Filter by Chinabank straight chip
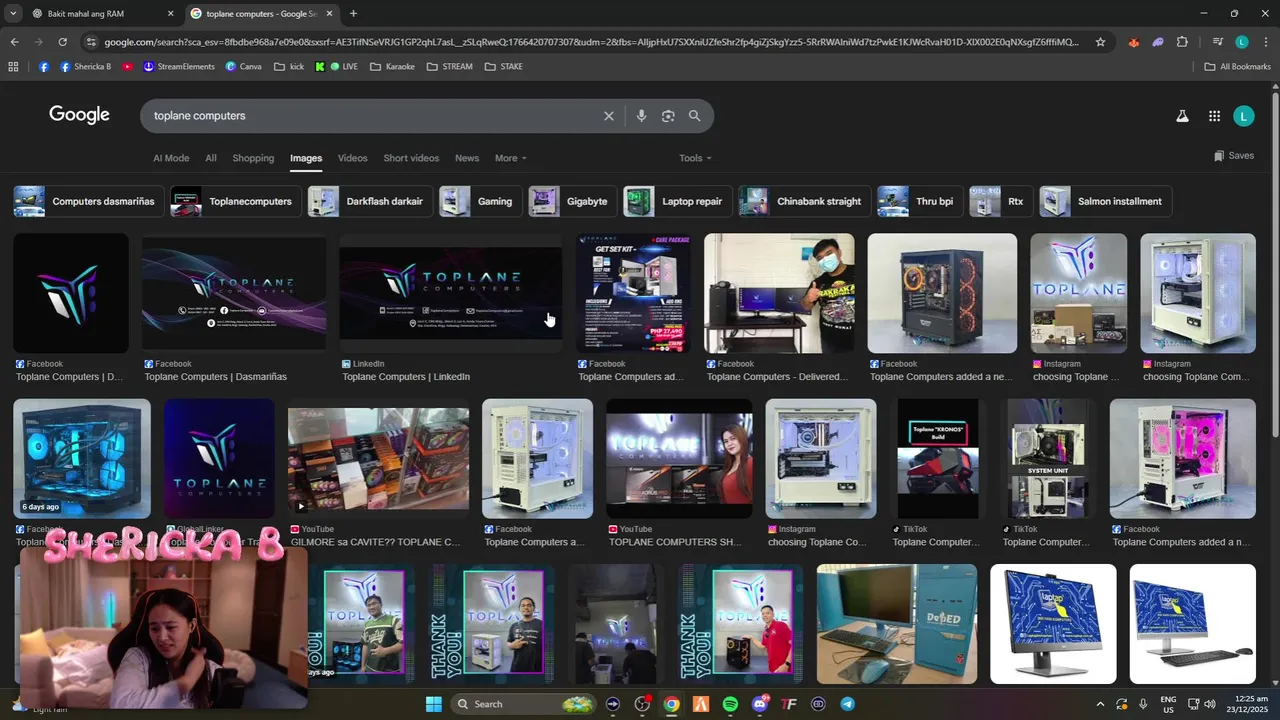This screenshot has width=1280, height=720. (804, 201)
